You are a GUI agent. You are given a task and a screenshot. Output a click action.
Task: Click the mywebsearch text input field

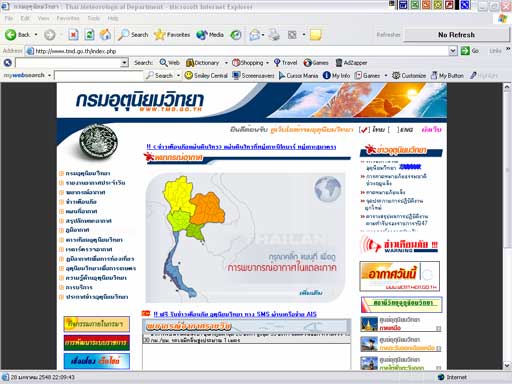pos(99,76)
